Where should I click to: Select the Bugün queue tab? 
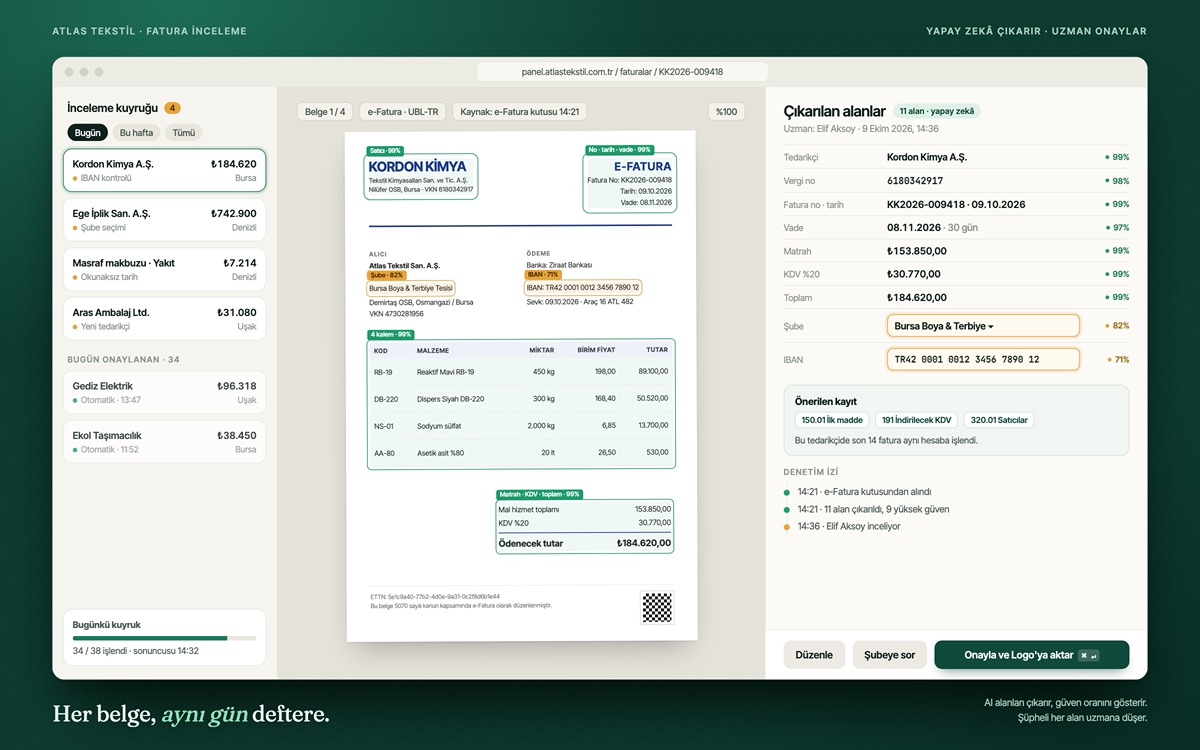(x=88, y=132)
